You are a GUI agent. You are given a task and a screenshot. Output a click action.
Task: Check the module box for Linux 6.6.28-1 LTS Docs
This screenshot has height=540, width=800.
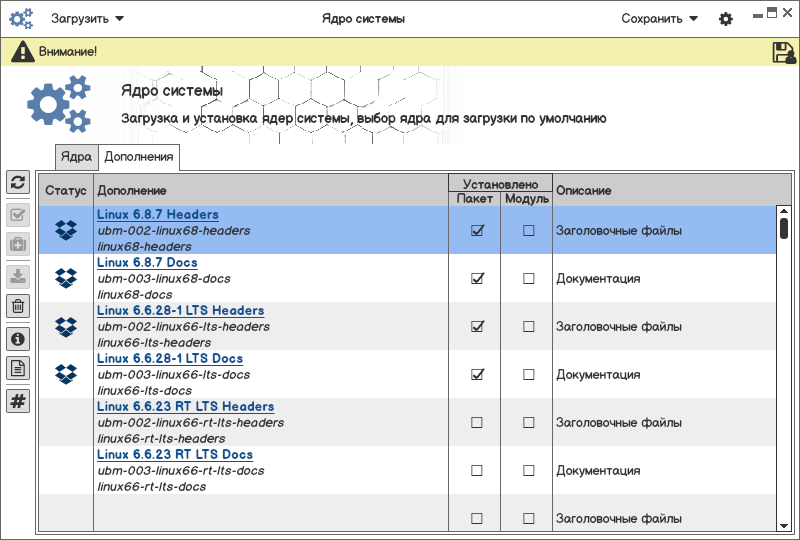(528, 375)
